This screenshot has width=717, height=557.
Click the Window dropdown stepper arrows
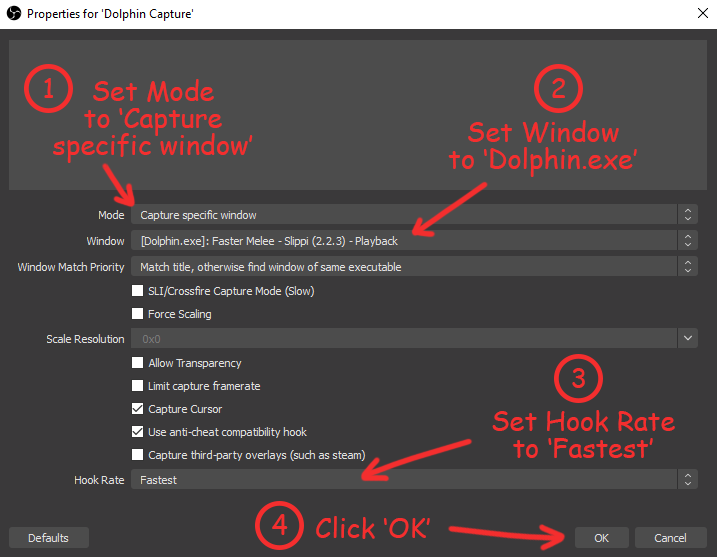688,241
